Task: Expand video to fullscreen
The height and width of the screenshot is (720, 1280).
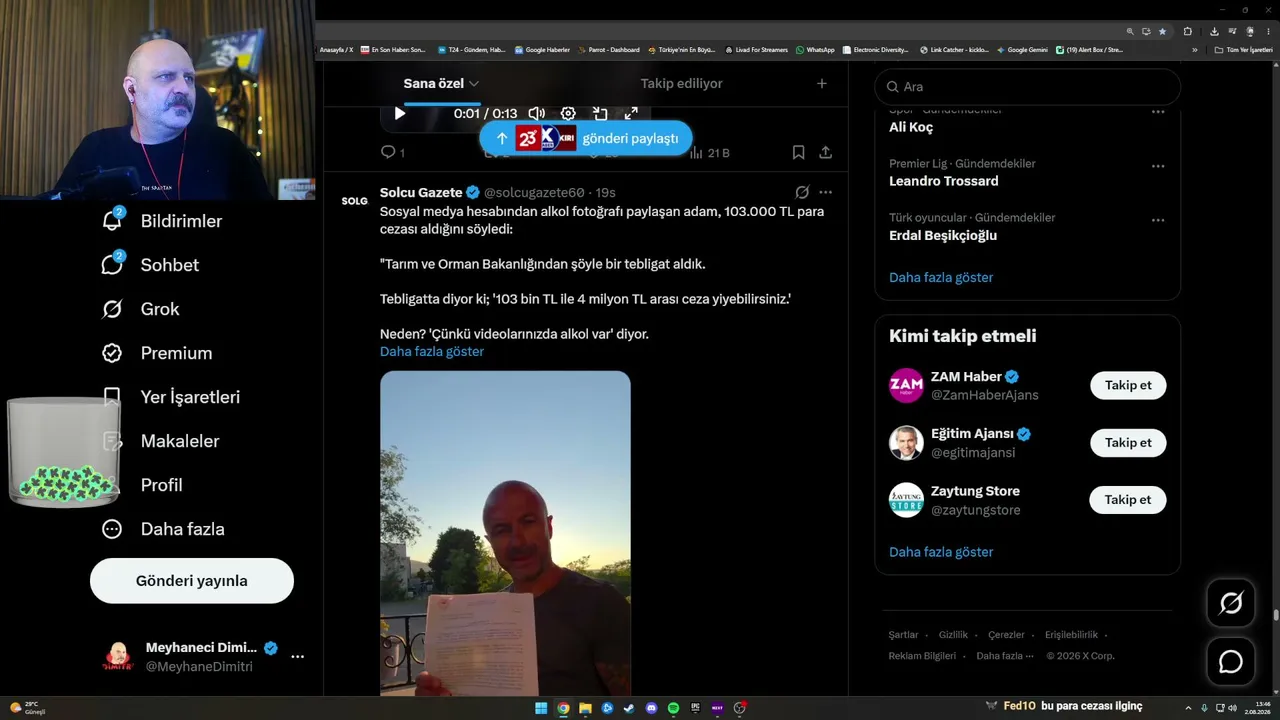Action: (x=631, y=114)
